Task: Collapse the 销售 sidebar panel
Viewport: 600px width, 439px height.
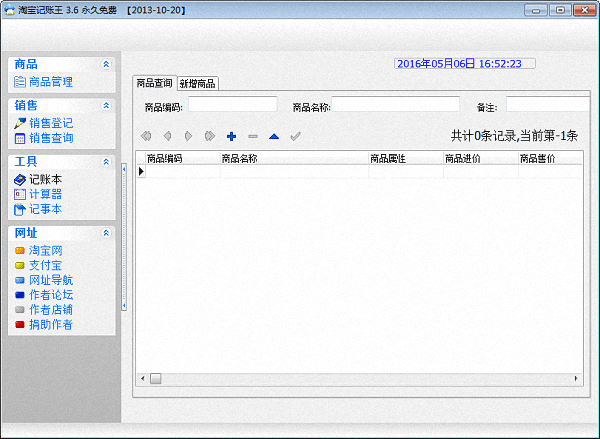Action: click(106, 104)
